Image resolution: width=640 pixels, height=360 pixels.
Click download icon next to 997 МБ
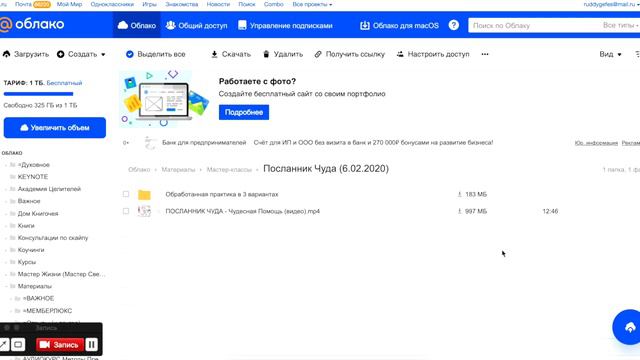click(460, 211)
